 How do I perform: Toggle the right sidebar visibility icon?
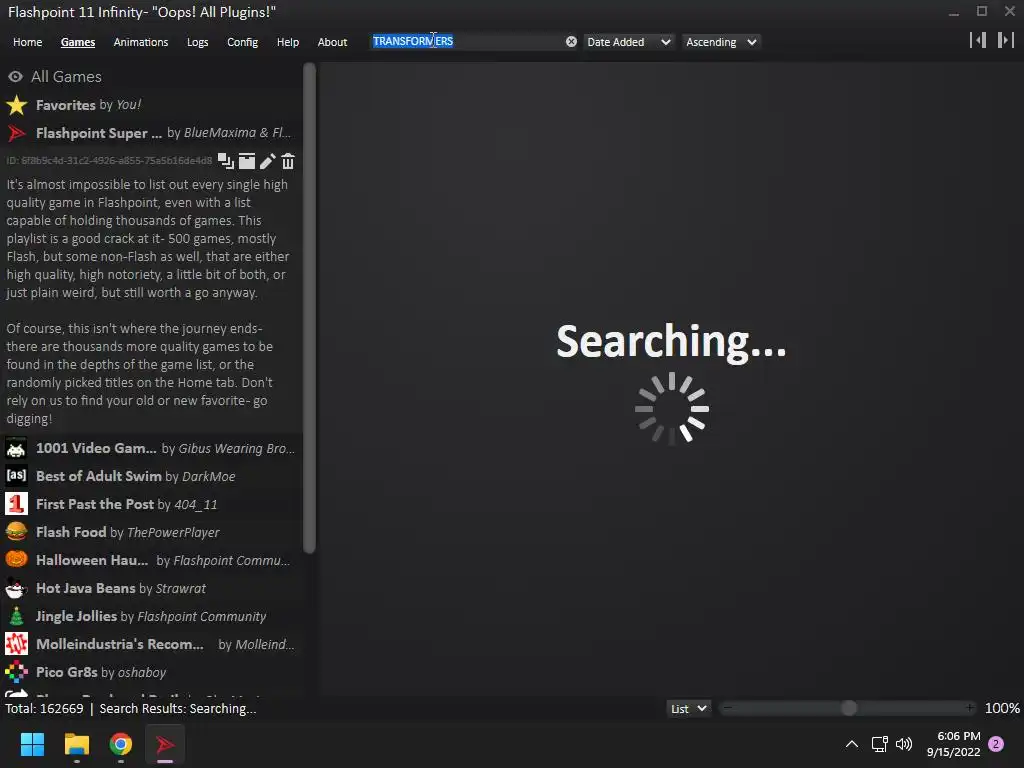1006,40
